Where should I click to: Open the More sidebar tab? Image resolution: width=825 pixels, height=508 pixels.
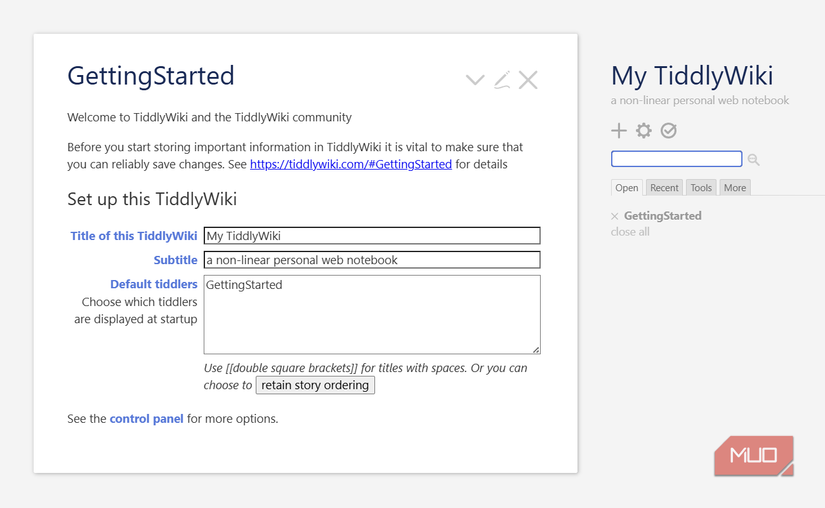(x=735, y=188)
